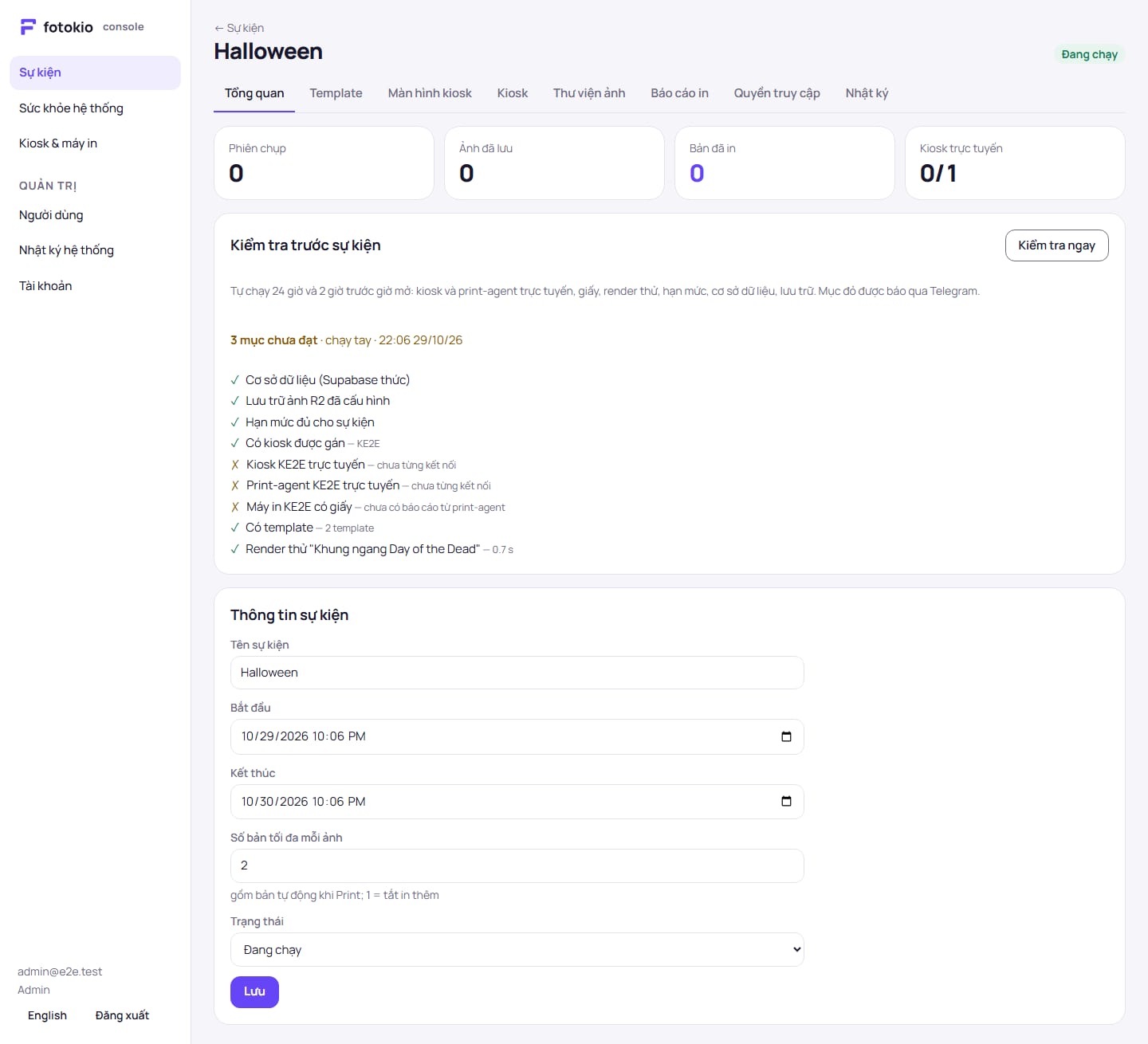Click the Bắt đầu datetime field
This screenshot has width=1148, height=1044.
coord(517,736)
